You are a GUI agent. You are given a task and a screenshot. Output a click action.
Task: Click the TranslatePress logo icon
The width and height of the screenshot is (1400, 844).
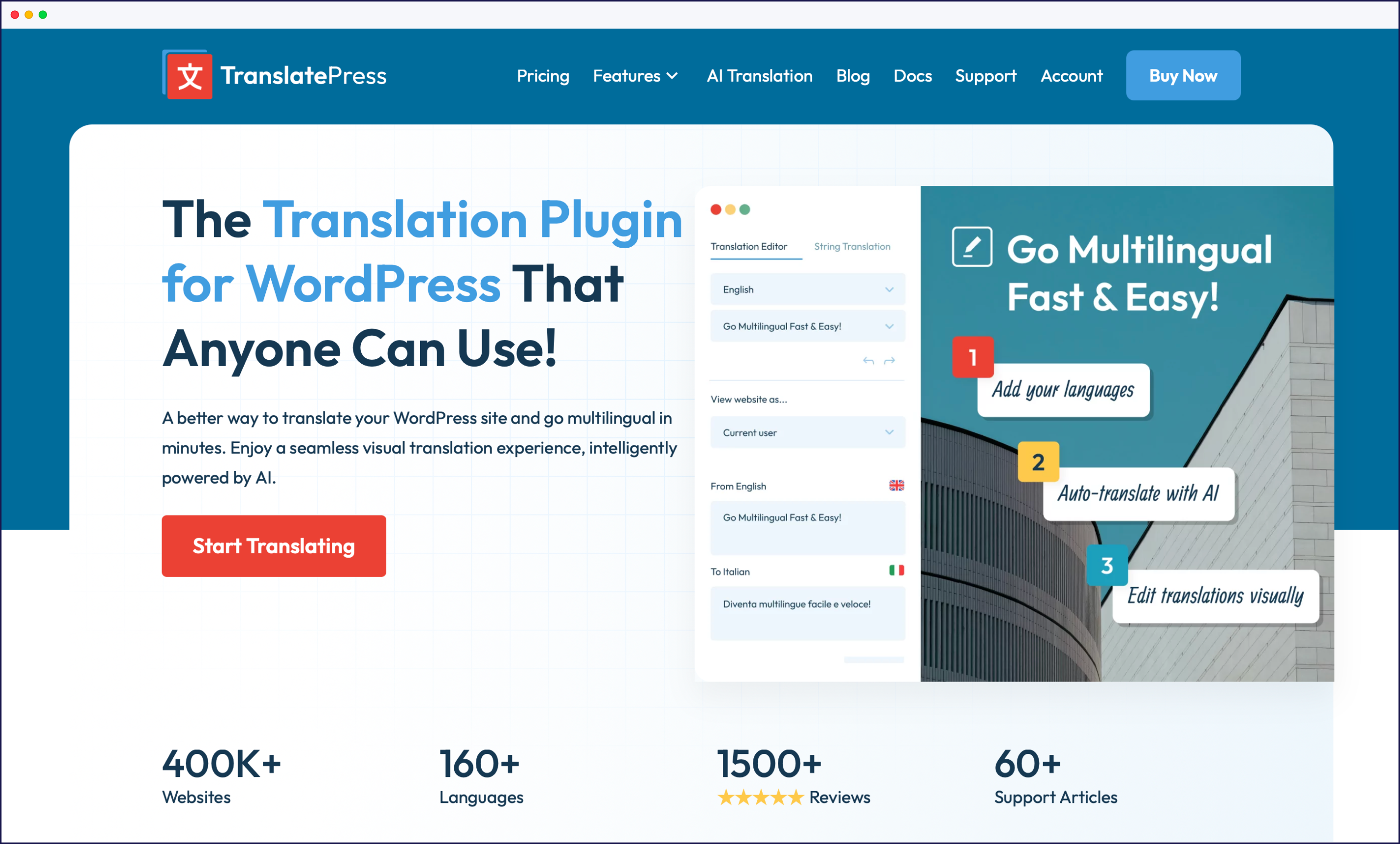(187, 74)
